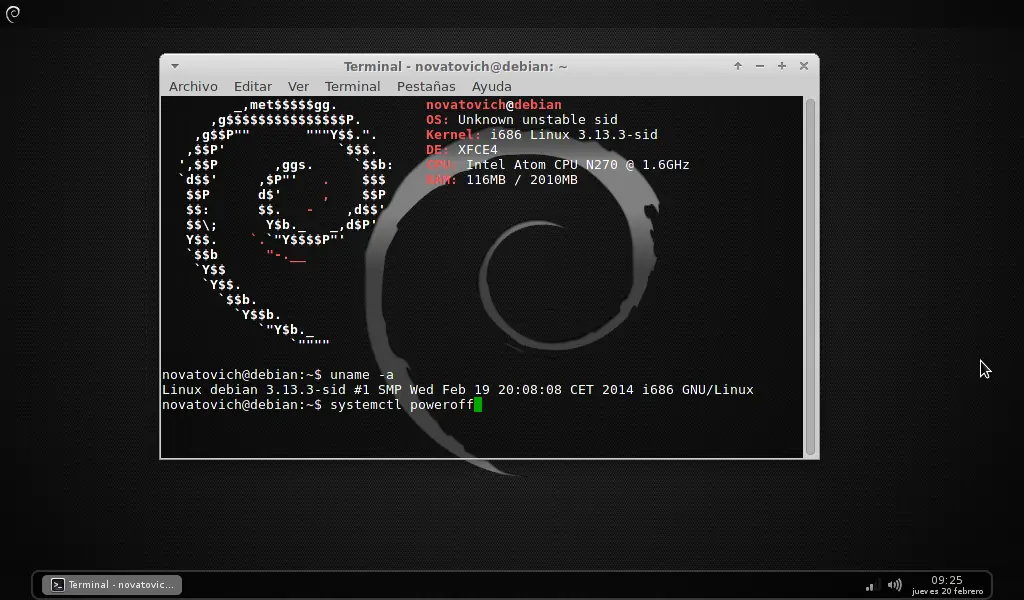Click the '116MB / 2010MB' RAM value

point(522,180)
